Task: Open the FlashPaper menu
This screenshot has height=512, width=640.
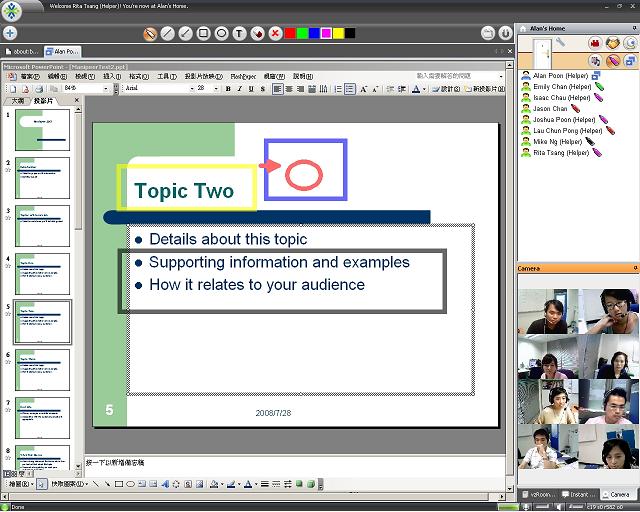Action: 243,76
